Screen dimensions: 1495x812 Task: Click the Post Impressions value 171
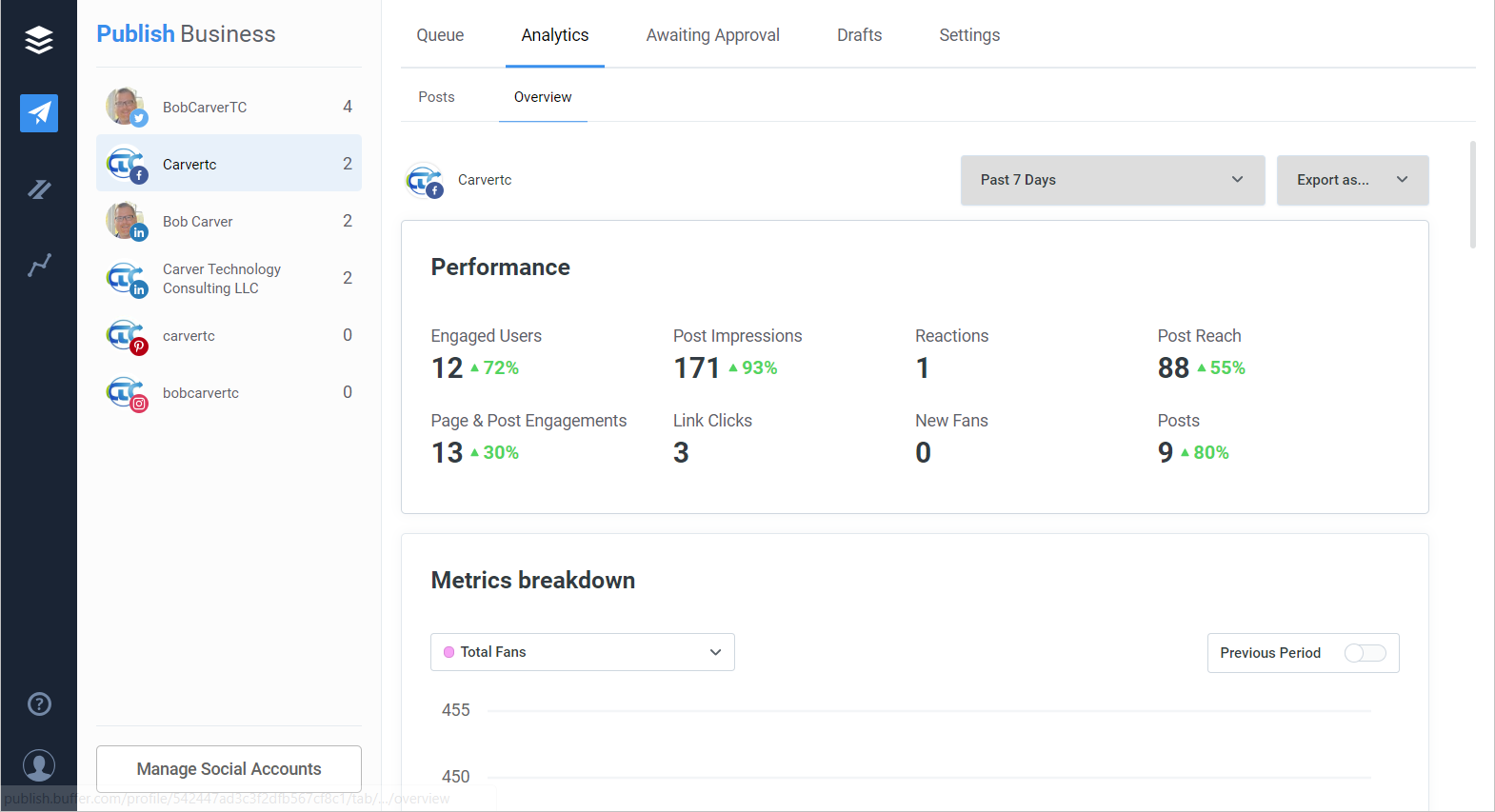point(696,368)
